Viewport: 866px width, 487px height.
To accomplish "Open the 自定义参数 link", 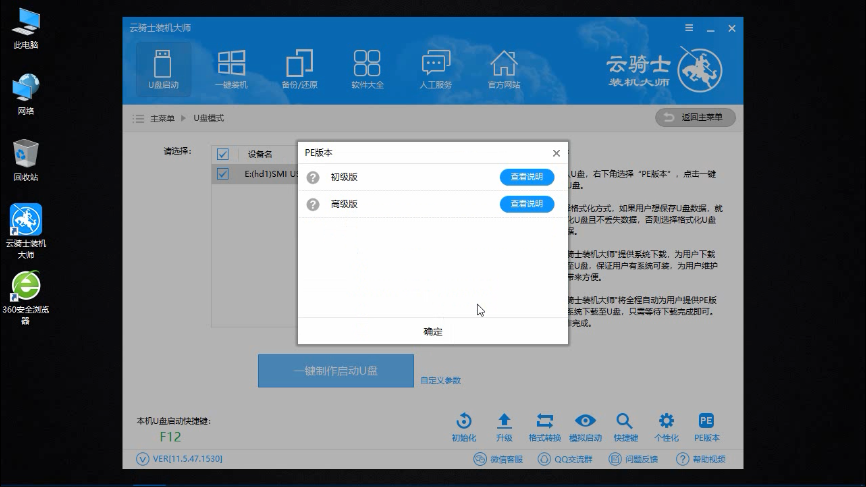I will 440,380.
